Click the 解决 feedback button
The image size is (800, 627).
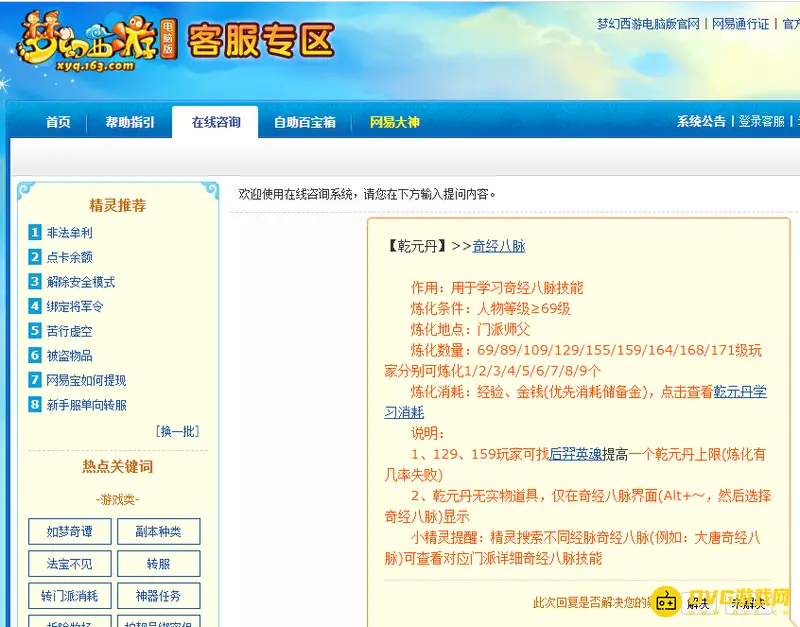point(697,604)
